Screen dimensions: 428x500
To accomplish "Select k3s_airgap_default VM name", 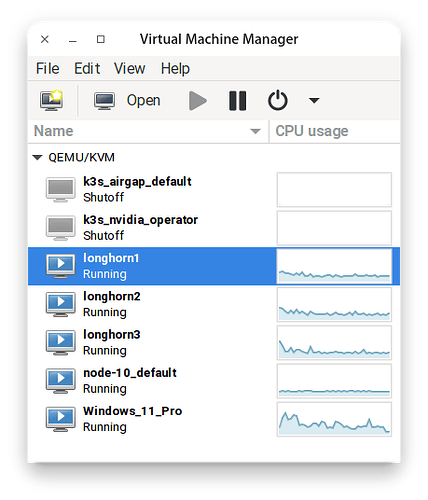I will click(x=137, y=182).
